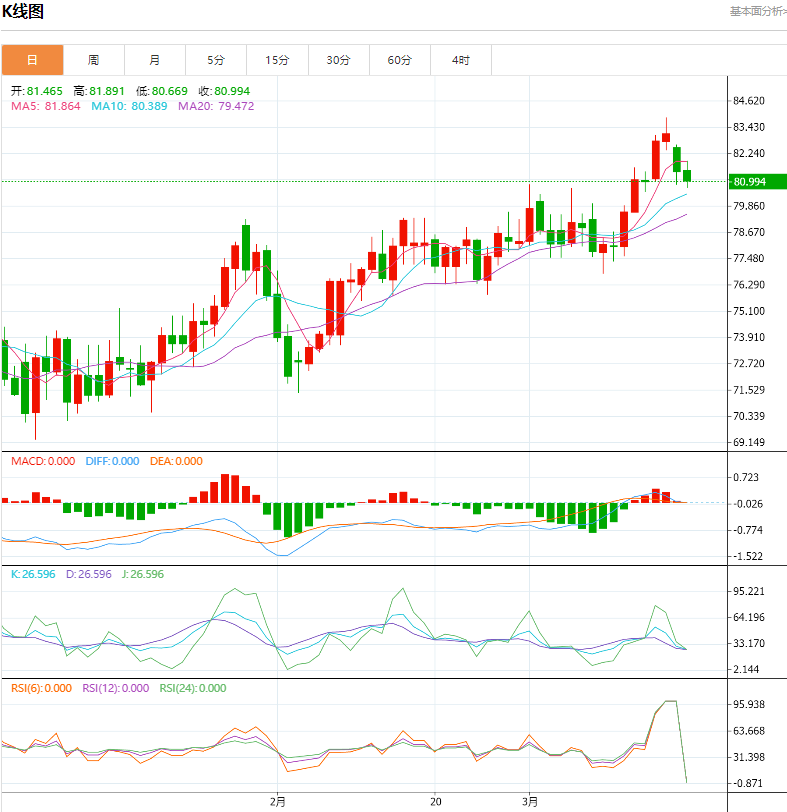This screenshot has width=787, height=812.
Task: Click the DIFF indicator label
Action: (111, 461)
